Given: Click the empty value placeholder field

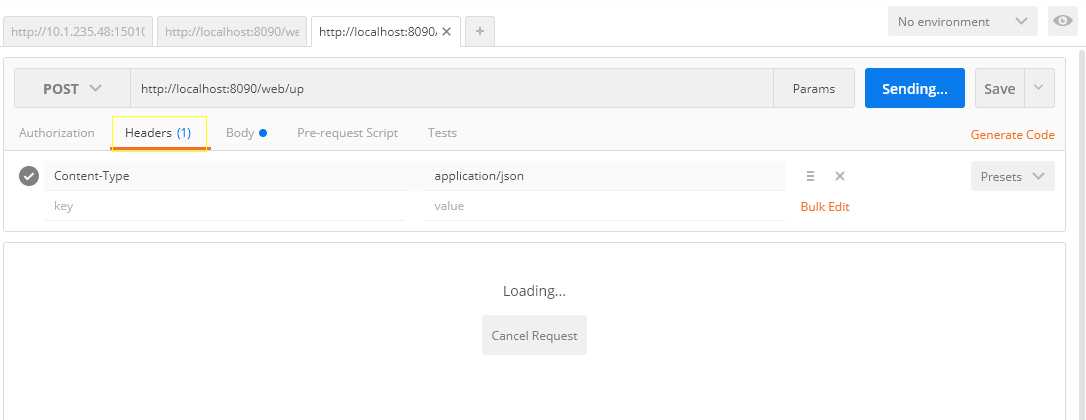Looking at the screenshot, I should pyautogui.click(x=605, y=206).
